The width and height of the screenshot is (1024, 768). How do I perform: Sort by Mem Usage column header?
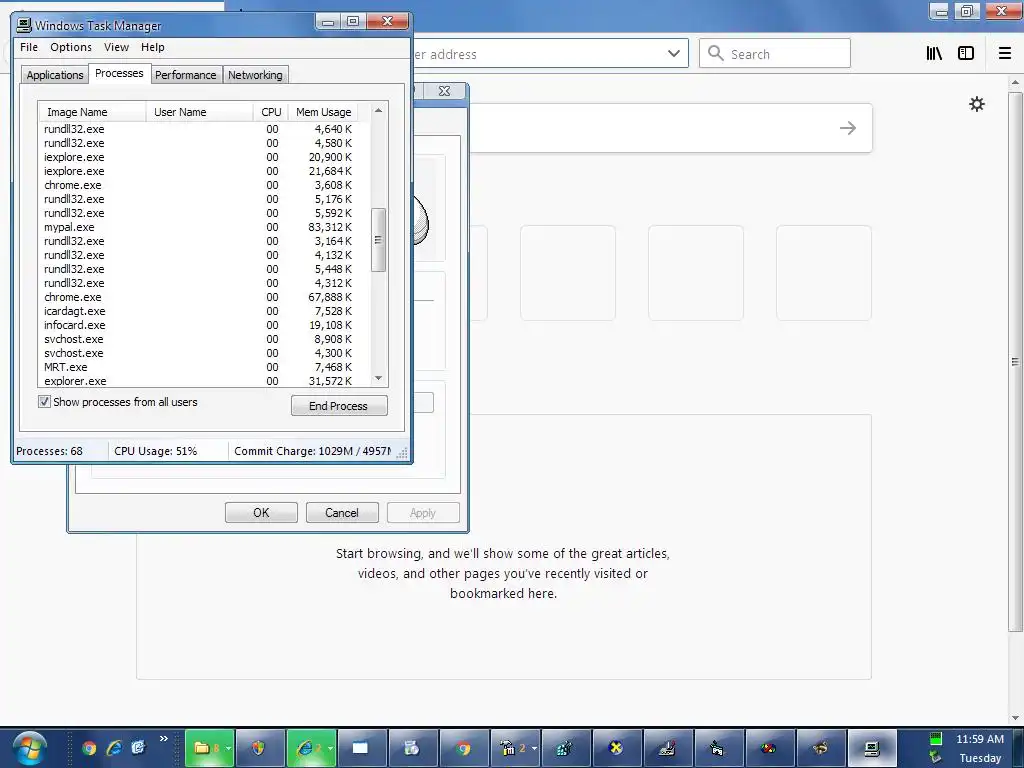(x=323, y=112)
